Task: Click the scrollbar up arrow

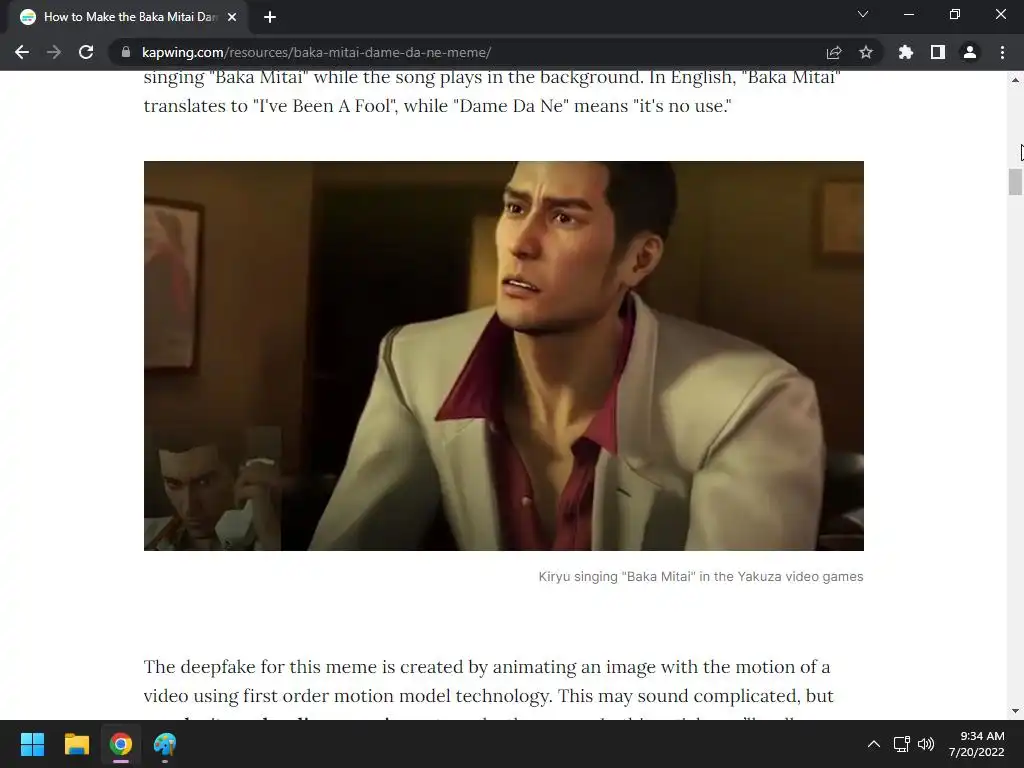Action: tap(1015, 80)
